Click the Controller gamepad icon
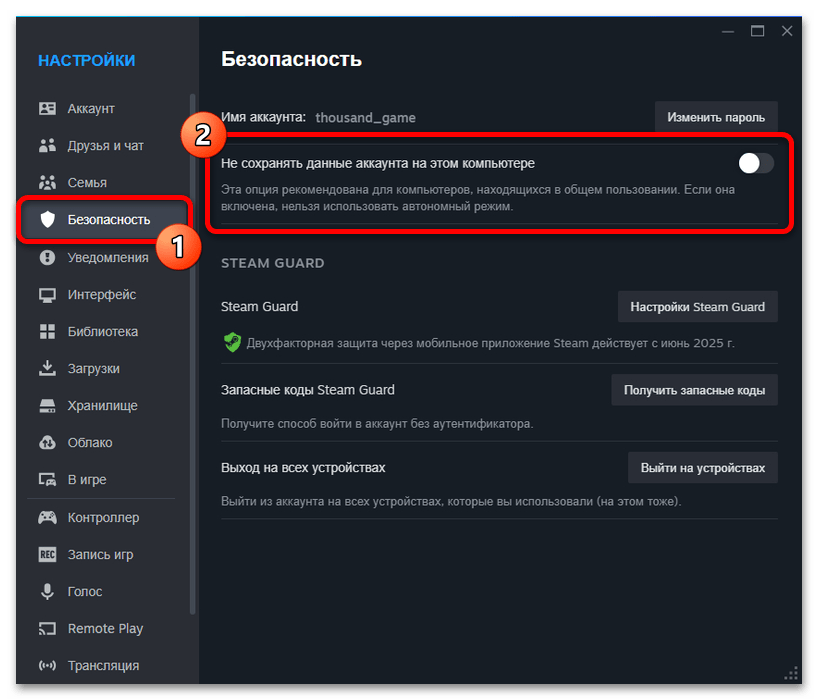Screen dimensions: 818x700 pyautogui.click(x=47, y=518)
